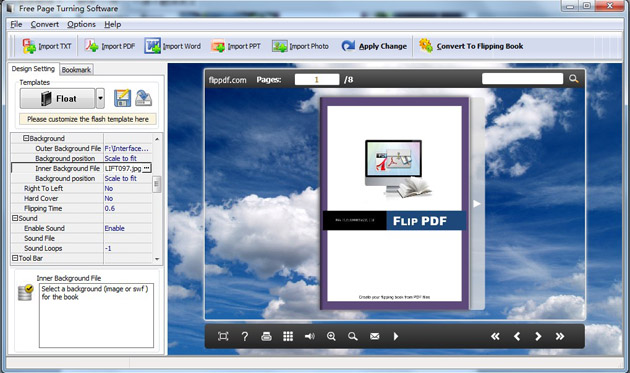
Task: Click the flippdf.com label in the viewer
Action: (x=227, y=80)
